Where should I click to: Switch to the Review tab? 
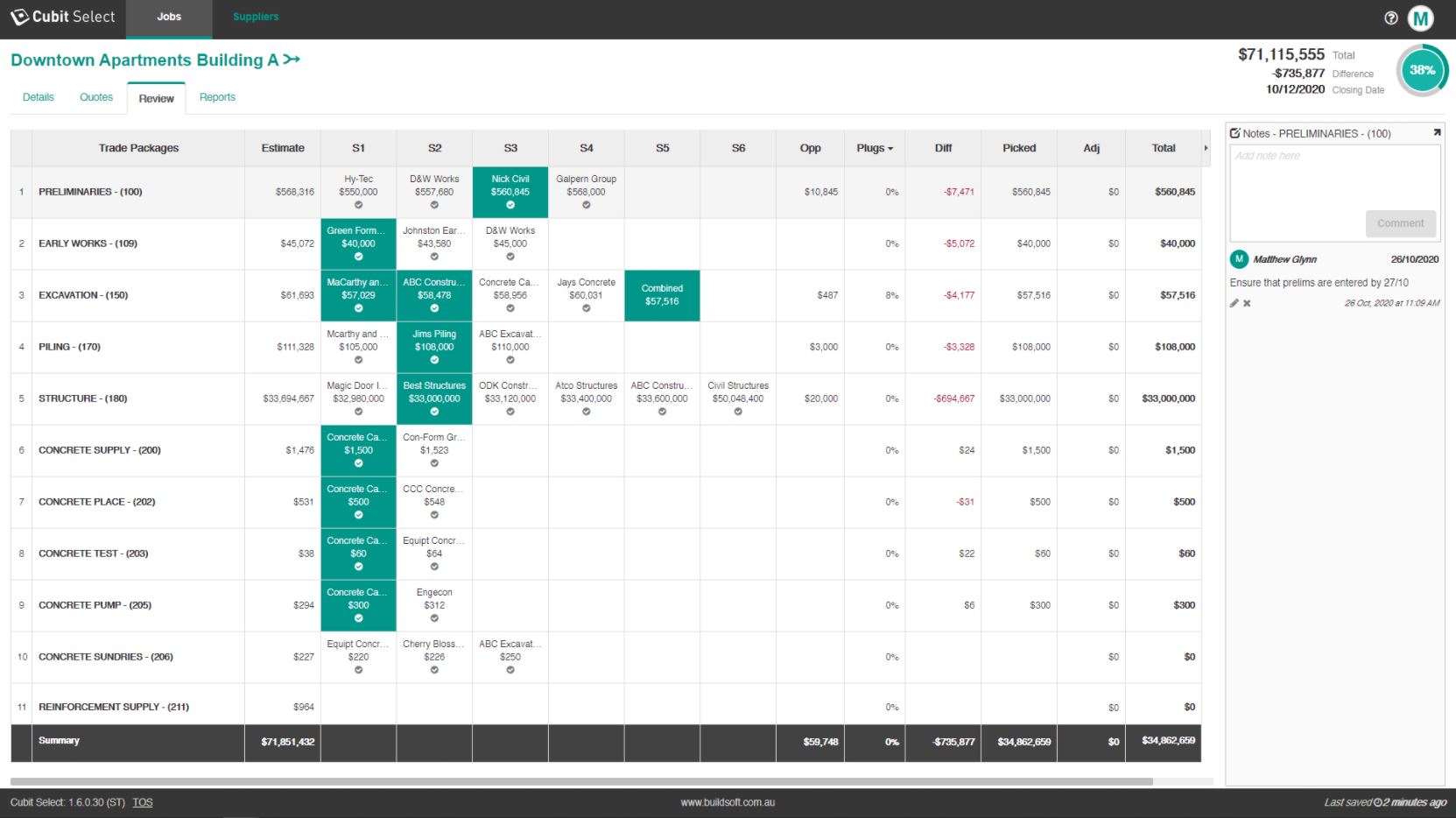coord(156,98)
